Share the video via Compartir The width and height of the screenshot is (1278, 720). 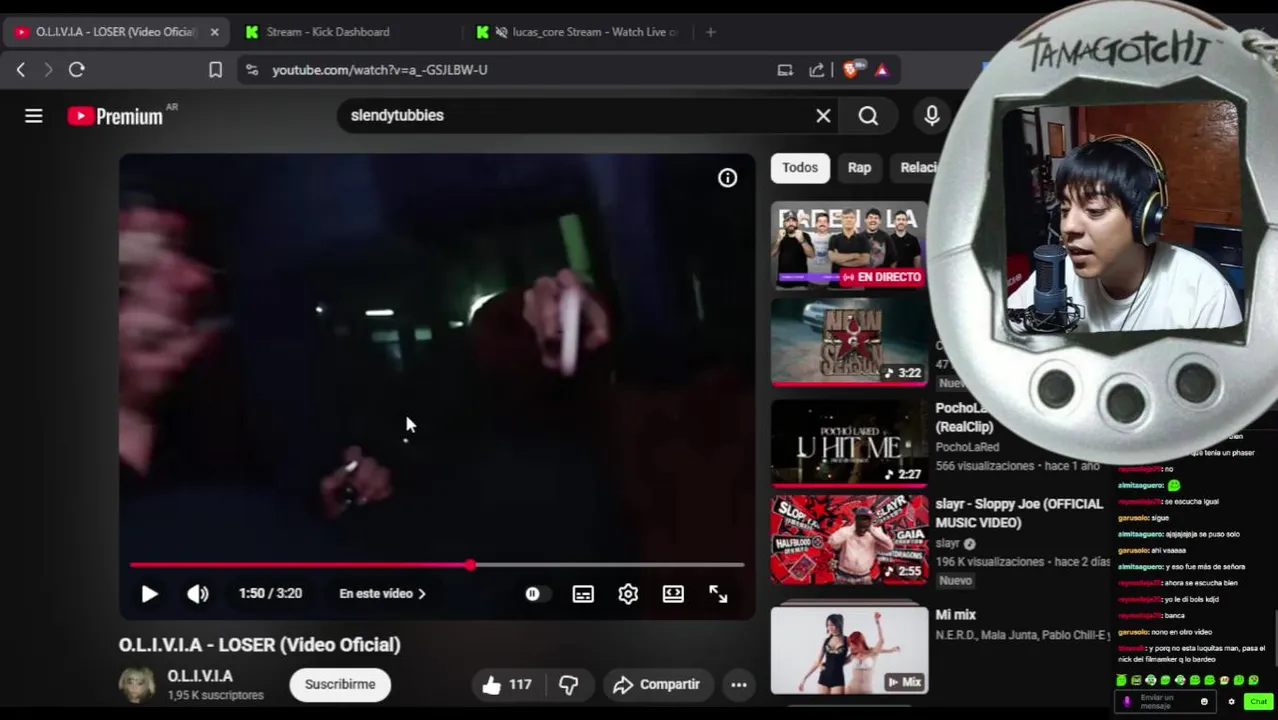656,685
